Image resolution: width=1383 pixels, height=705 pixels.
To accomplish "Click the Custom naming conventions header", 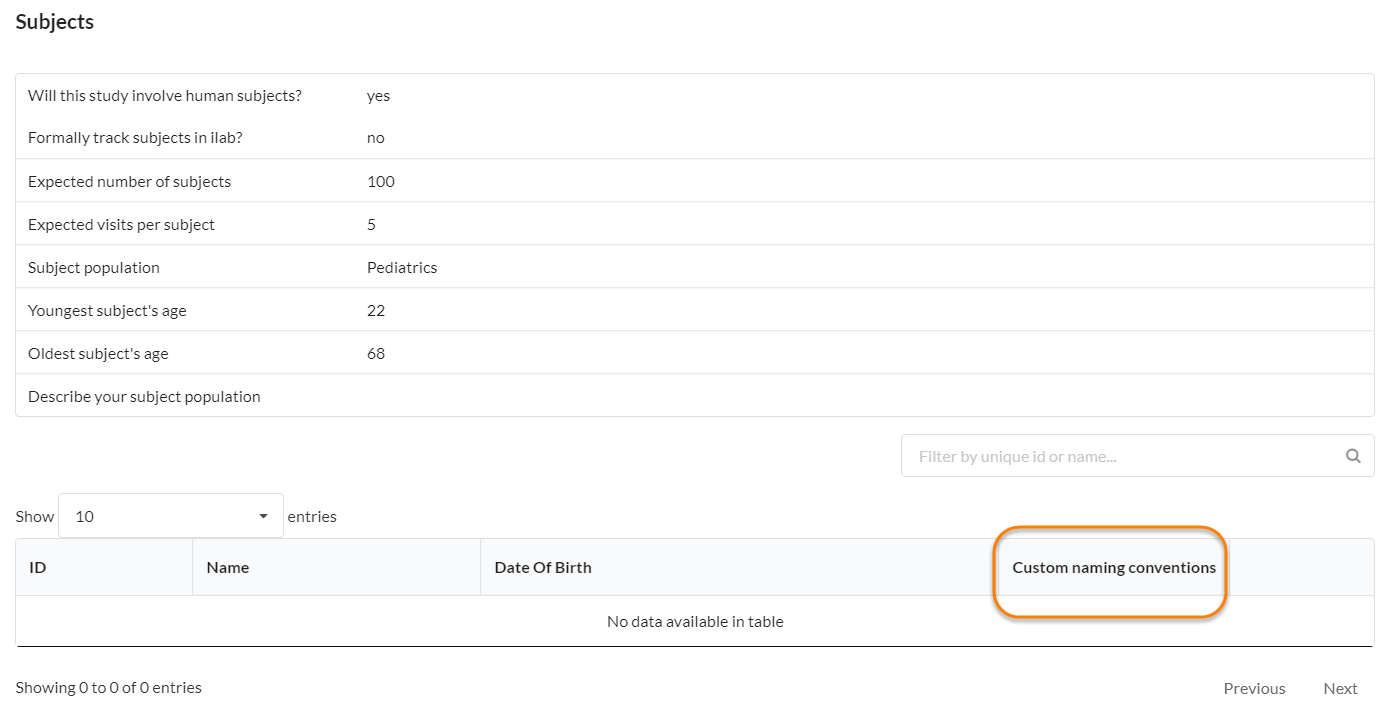I will point(1114,567).
